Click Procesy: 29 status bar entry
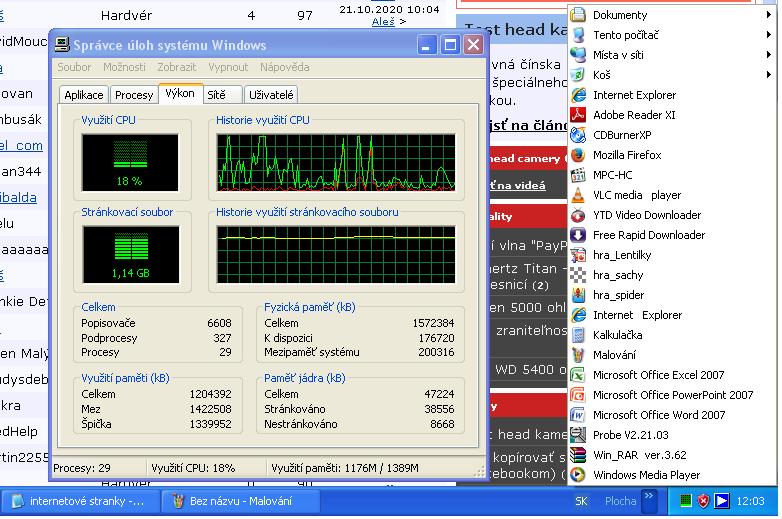This screenshot has width=782, height=519. 82,468
